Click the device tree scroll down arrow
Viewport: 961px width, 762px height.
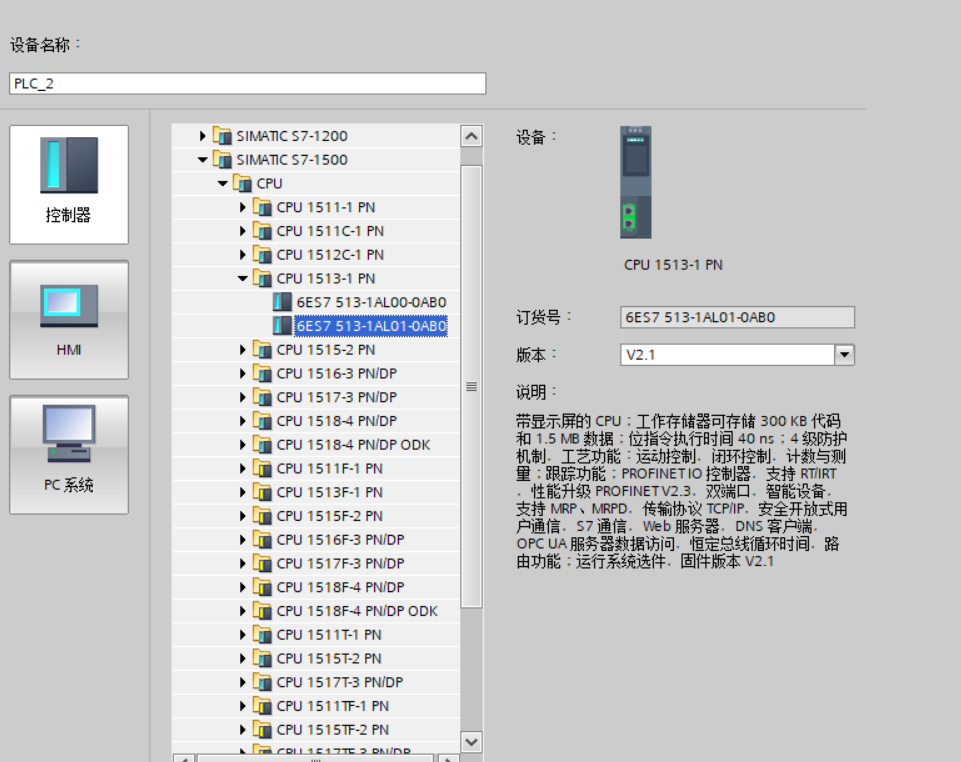tap(471, 741)
